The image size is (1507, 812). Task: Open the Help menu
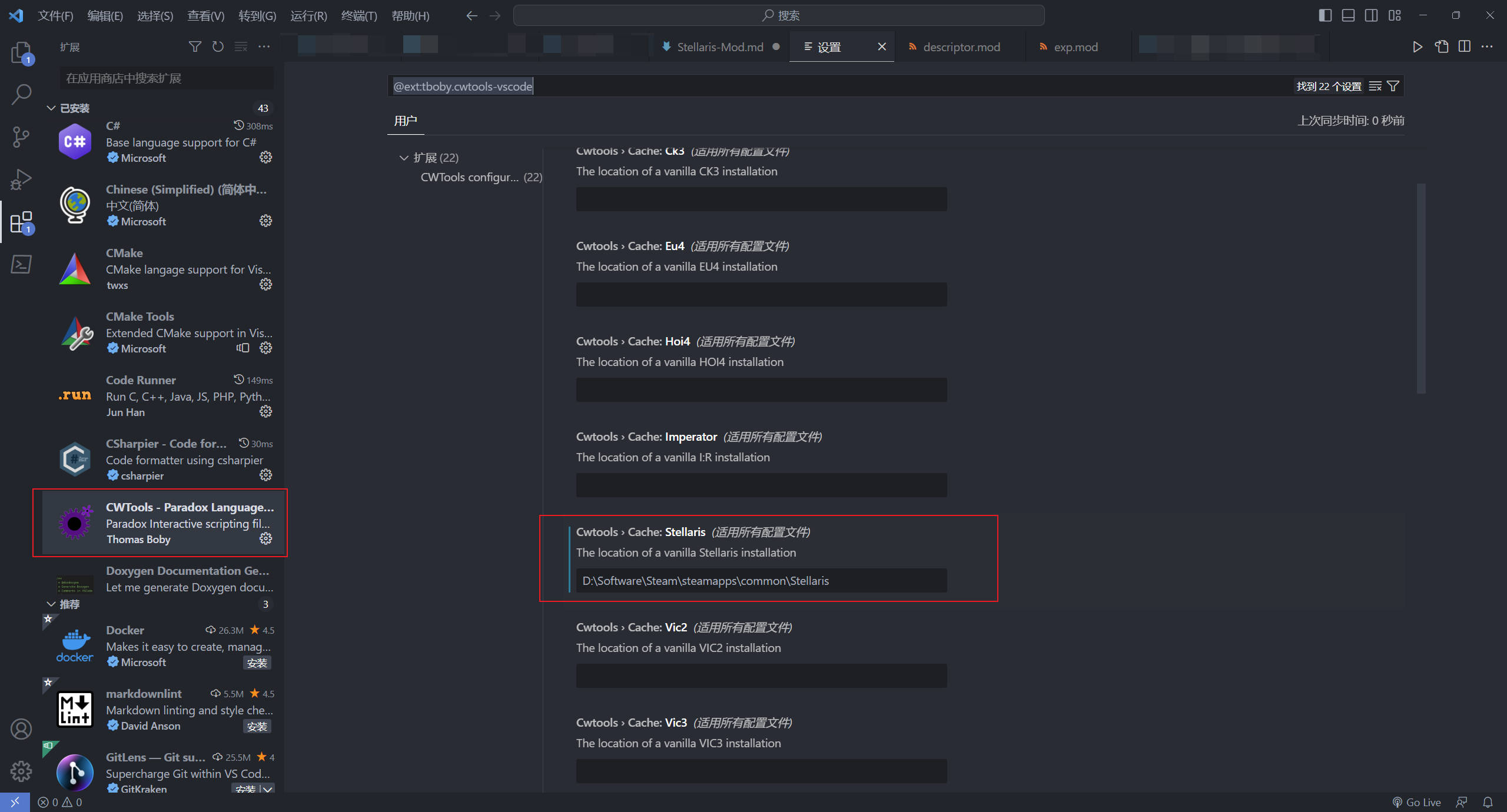tap(410, 16)
